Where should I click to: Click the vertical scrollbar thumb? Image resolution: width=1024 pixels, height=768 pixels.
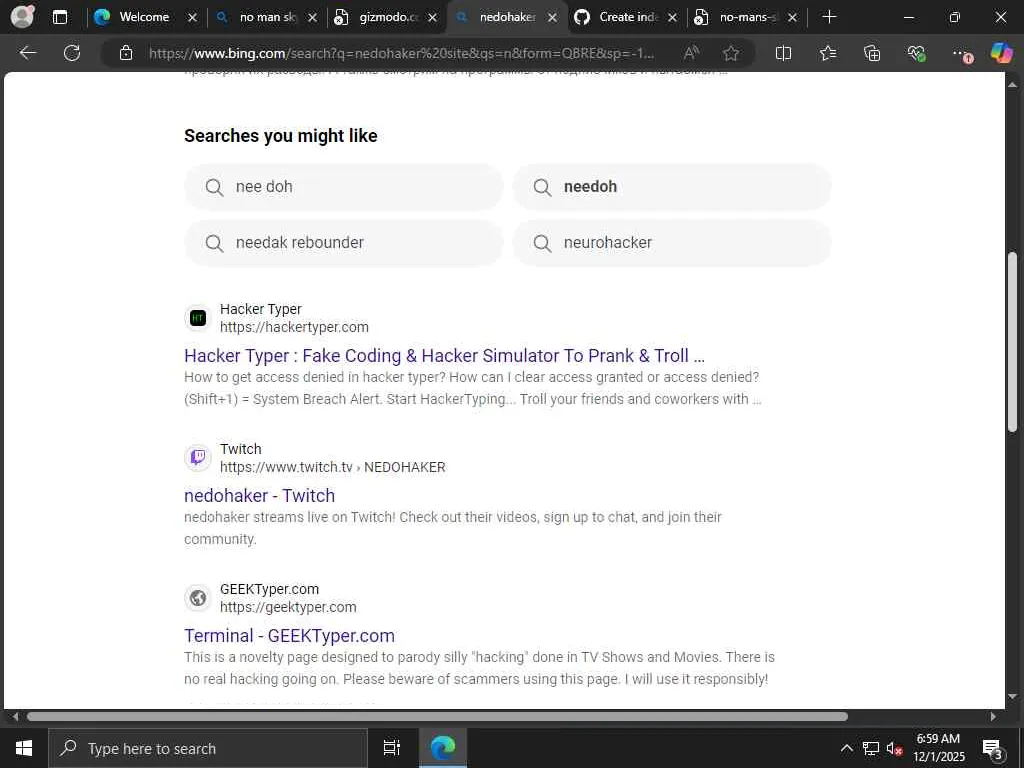point(1012,342)
